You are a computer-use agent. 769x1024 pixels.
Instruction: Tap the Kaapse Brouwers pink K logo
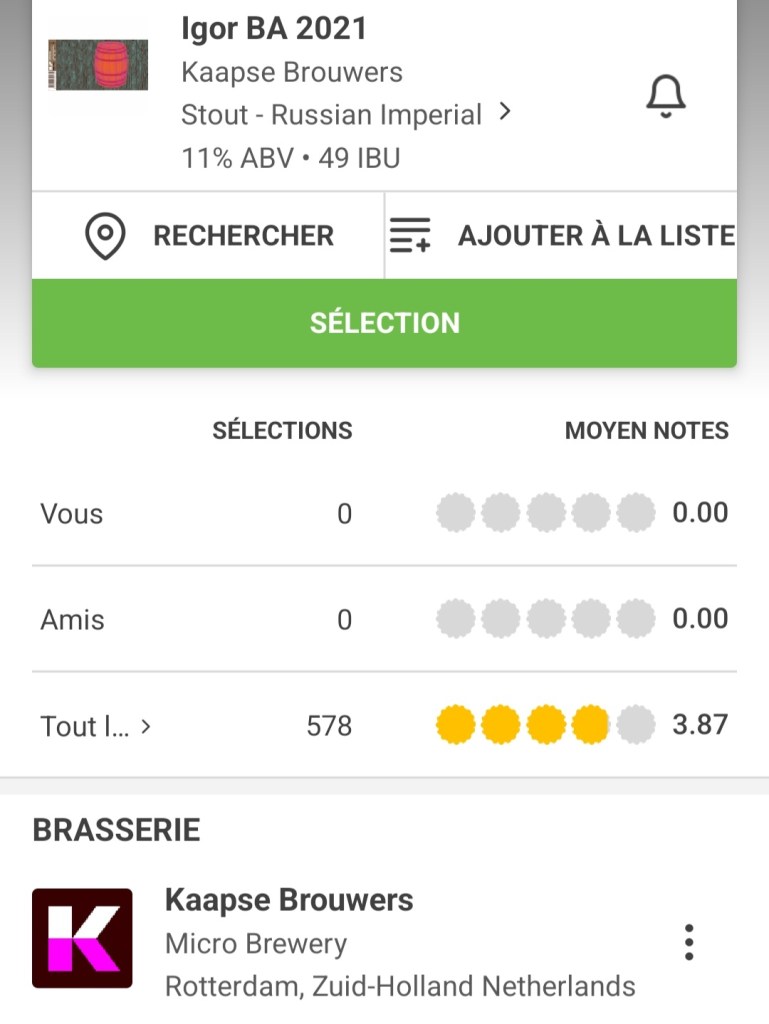pyautogui.click(x=82, y=938)
